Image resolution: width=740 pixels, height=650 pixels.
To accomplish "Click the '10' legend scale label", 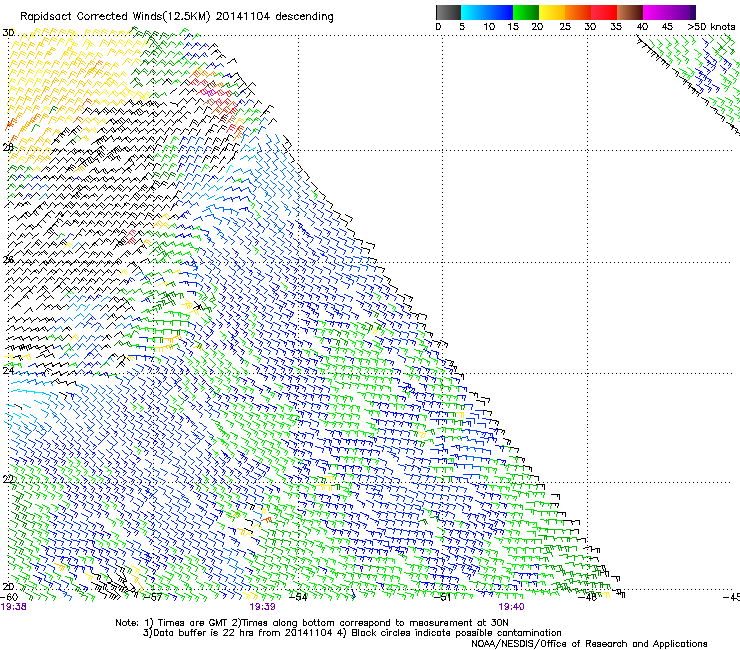I will 489,27.
